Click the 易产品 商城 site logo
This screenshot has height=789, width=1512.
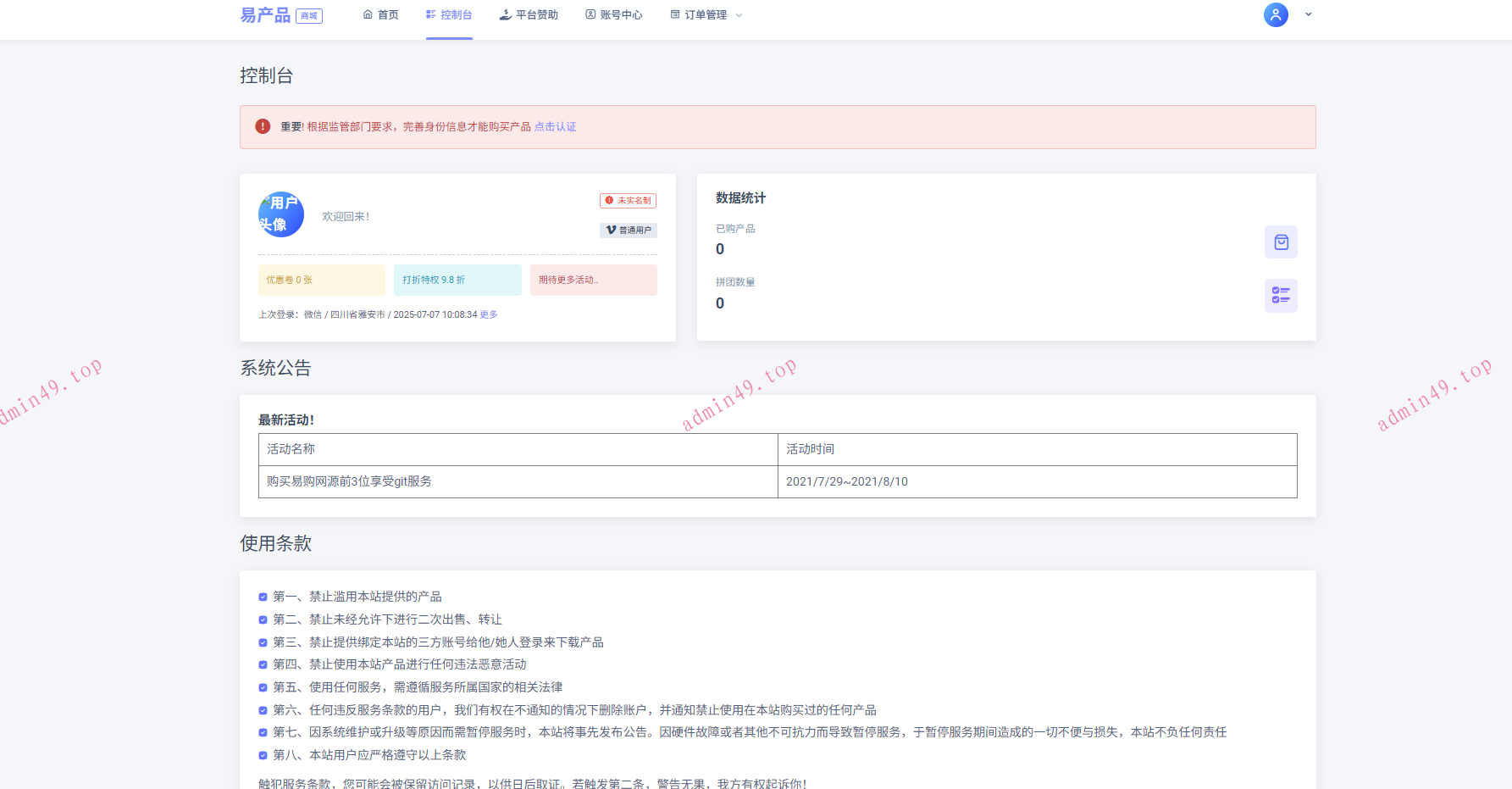coord(280,15)
